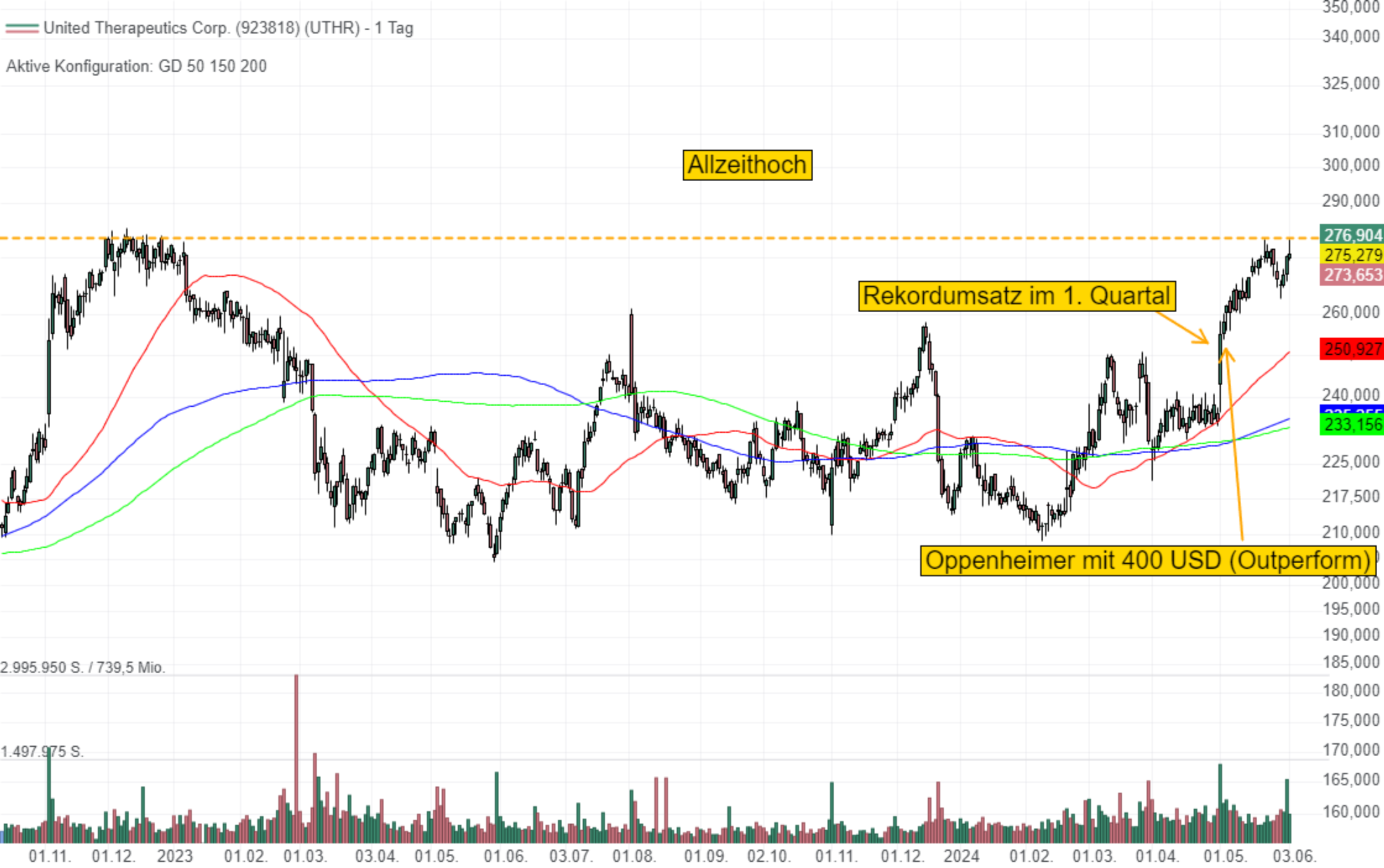Click the 01.11. date at axis start
The height and width of the screenshot is (868, 1384).
50,857
